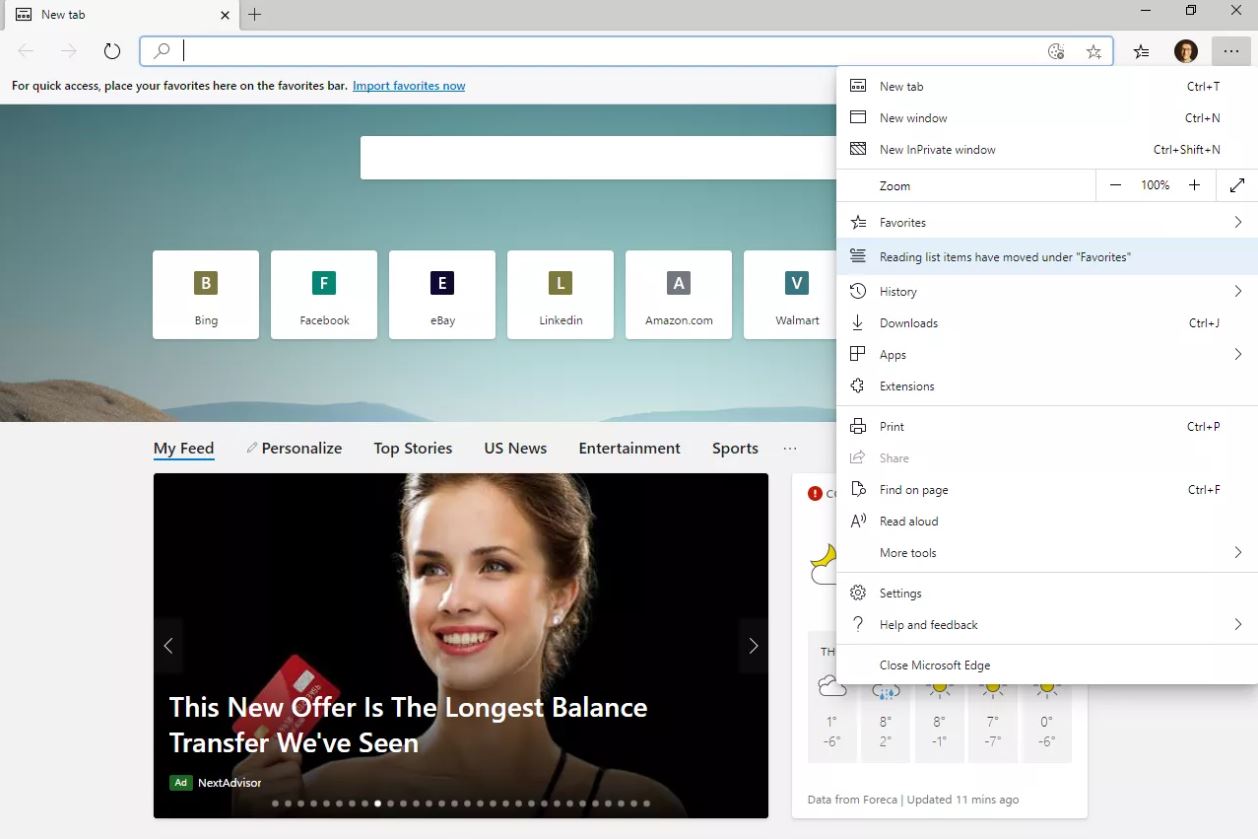The width and height of the screenshot is (1258, 839).
Task: Click the Import favorites now link
Action: pyautogui.click(x=408, y=86)
